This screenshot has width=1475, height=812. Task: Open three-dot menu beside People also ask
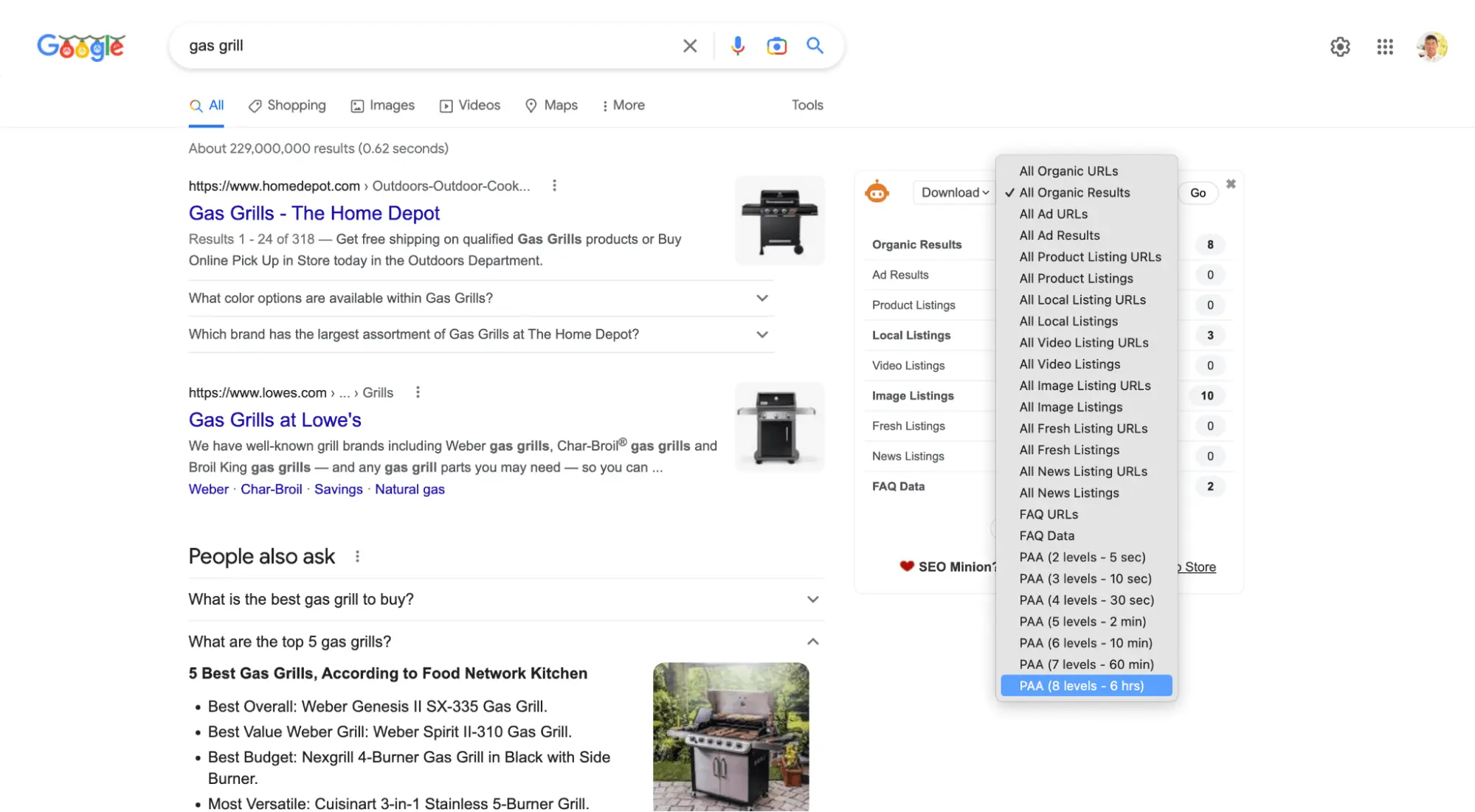357,556
